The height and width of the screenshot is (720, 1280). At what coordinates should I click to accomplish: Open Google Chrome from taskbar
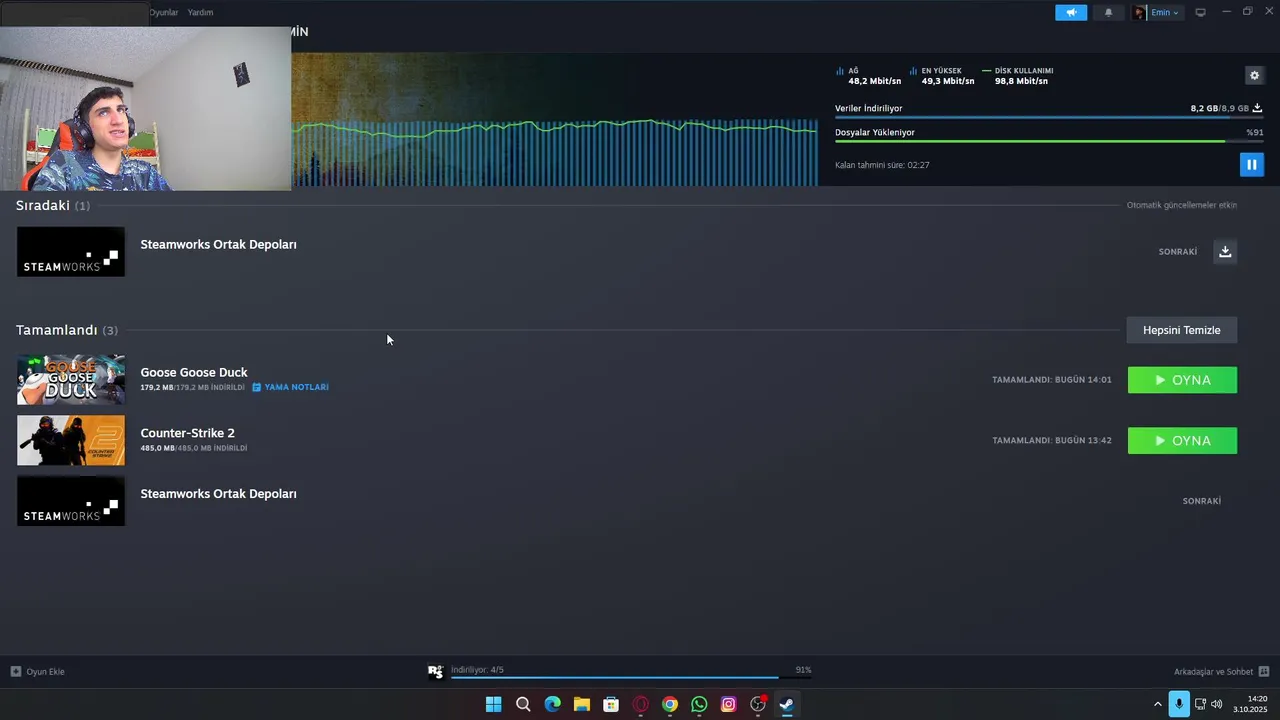(x=670, y=704)
